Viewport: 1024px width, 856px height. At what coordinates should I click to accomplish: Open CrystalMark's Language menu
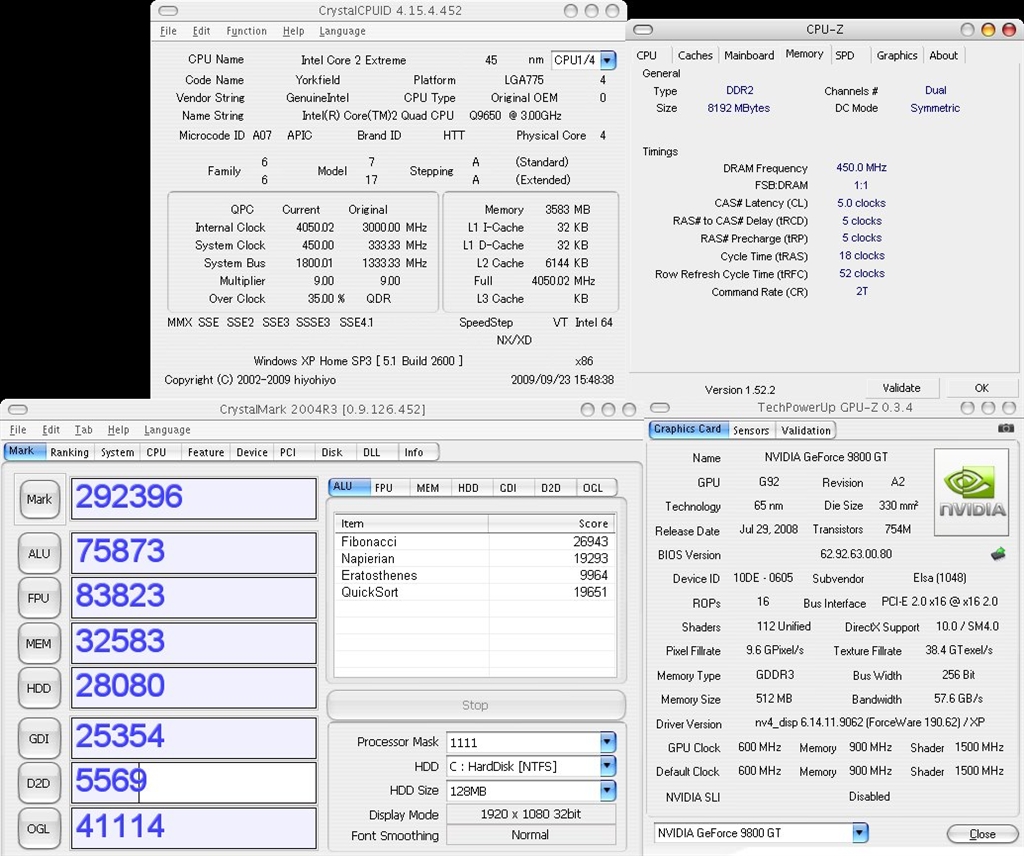[x=167, y=430]
